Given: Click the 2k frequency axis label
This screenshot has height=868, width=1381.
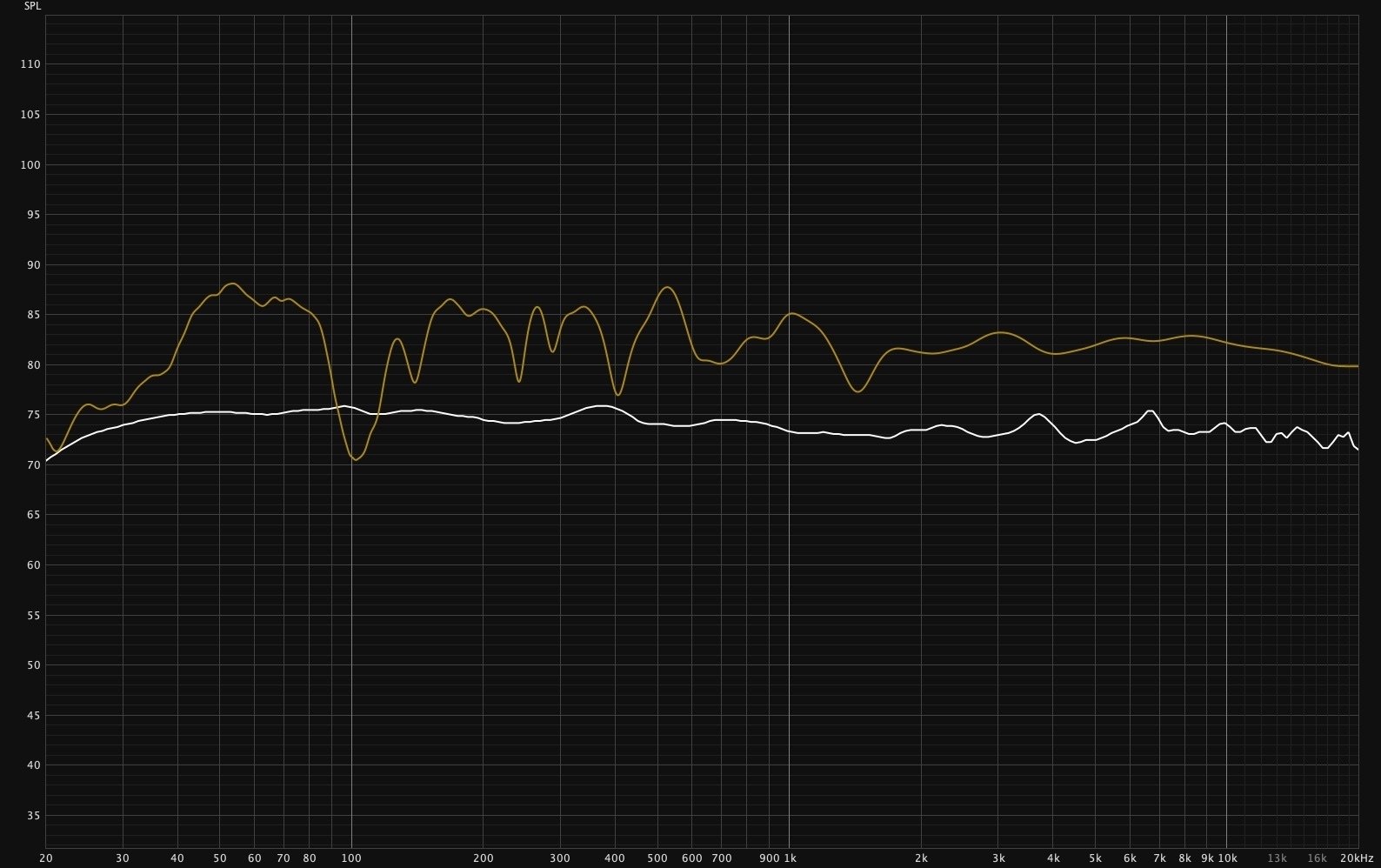Looking at the screenshot, I should click(x=921, y=858).
